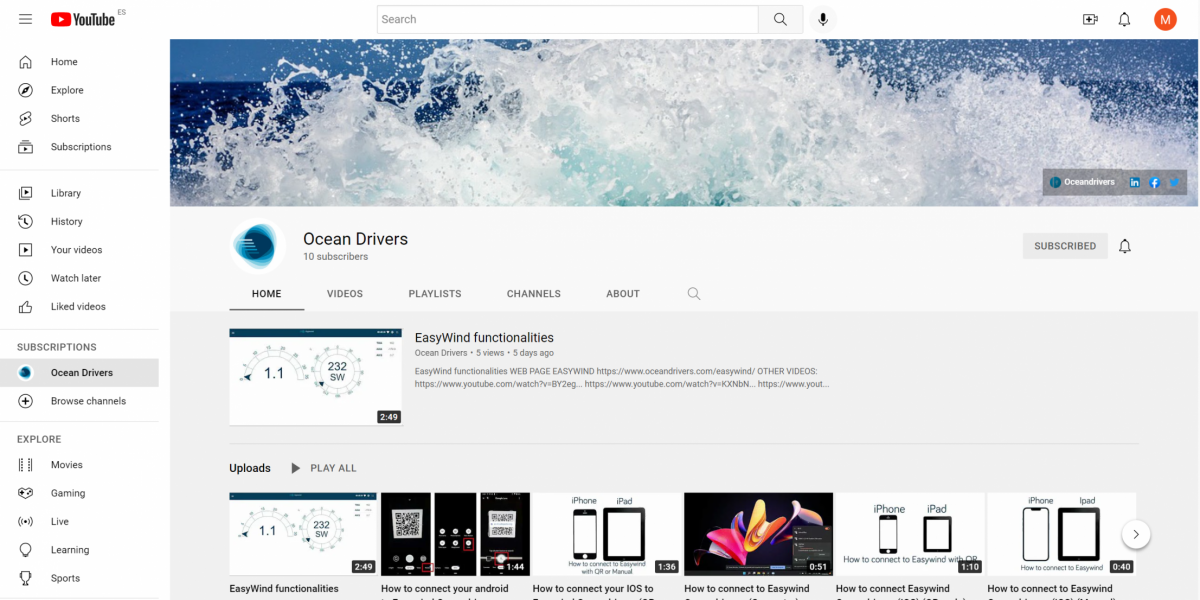Image resolution: width=1200 pixels, height=600 pixels.
Task: Switch to the VIDEOS tab
Action: (345, 294)
